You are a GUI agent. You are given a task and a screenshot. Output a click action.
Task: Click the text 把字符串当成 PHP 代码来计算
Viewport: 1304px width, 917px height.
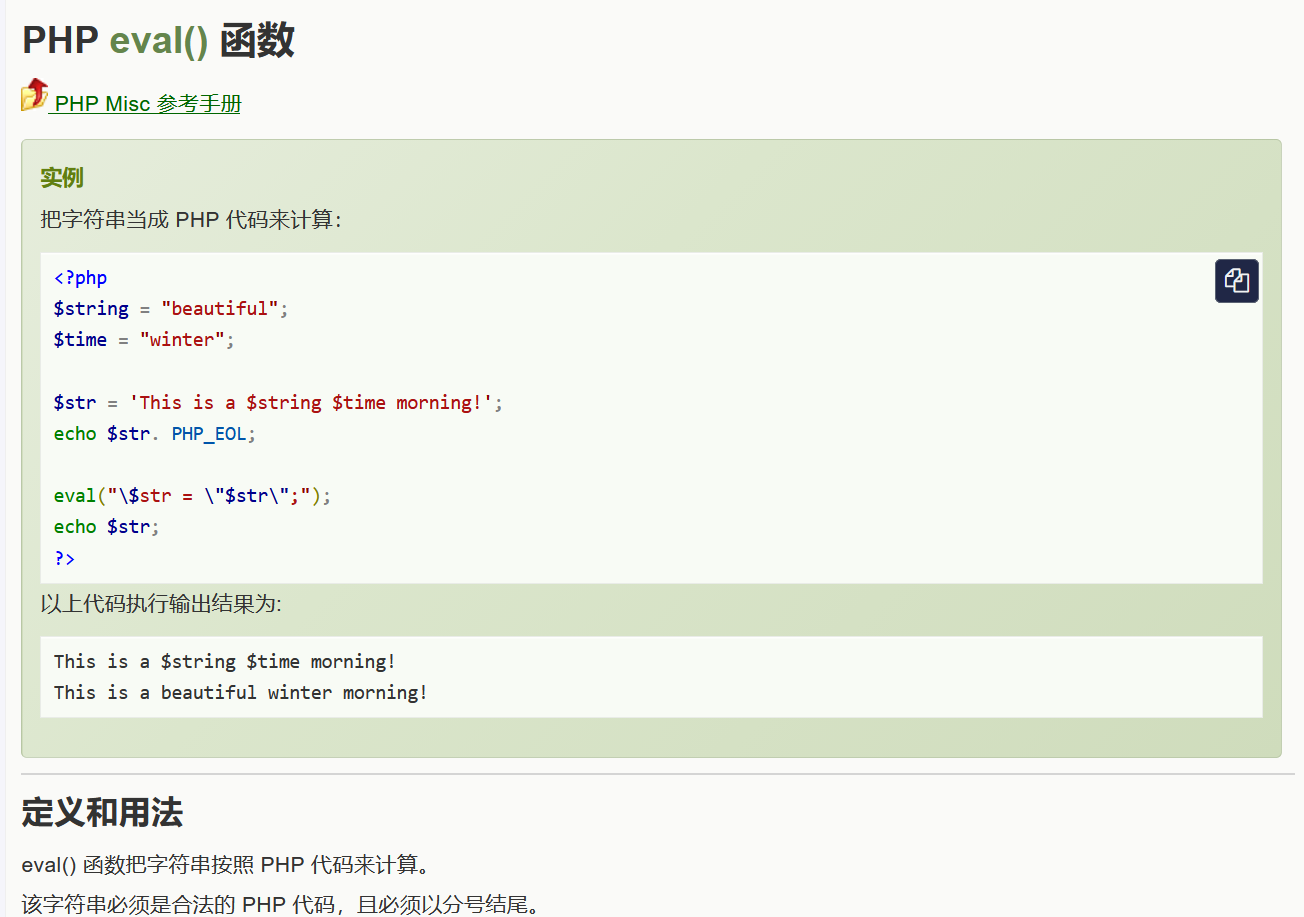coord(191,219)
